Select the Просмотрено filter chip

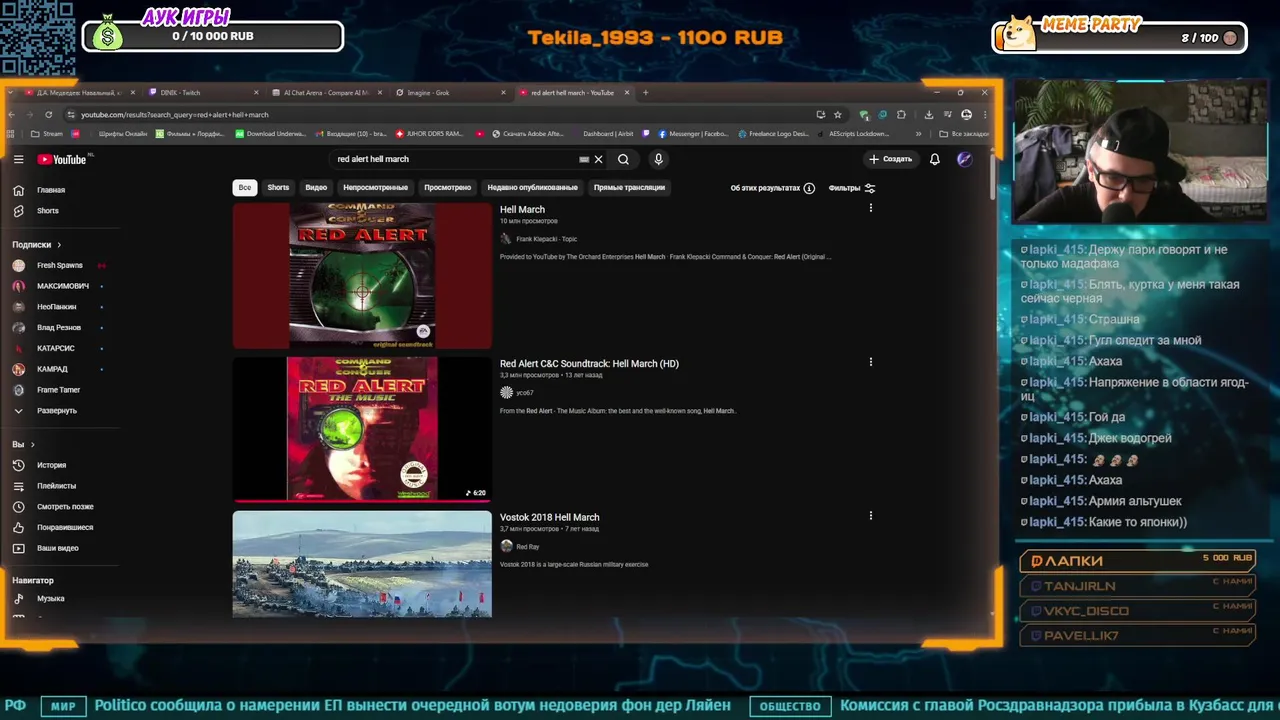point(447,187)
